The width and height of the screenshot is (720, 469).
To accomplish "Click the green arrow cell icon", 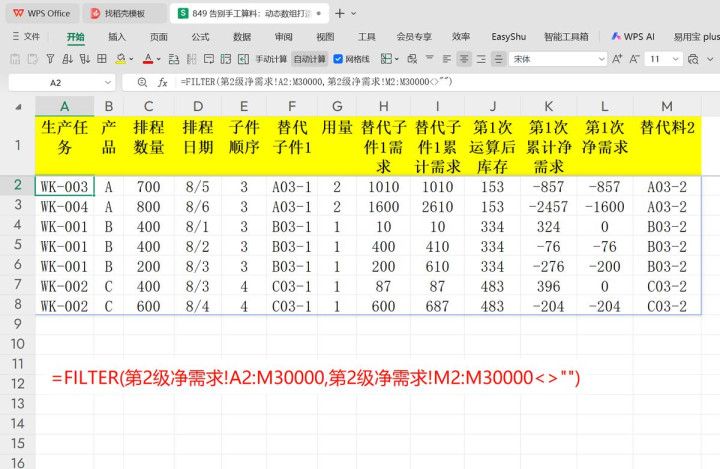I will coord(243,59).
